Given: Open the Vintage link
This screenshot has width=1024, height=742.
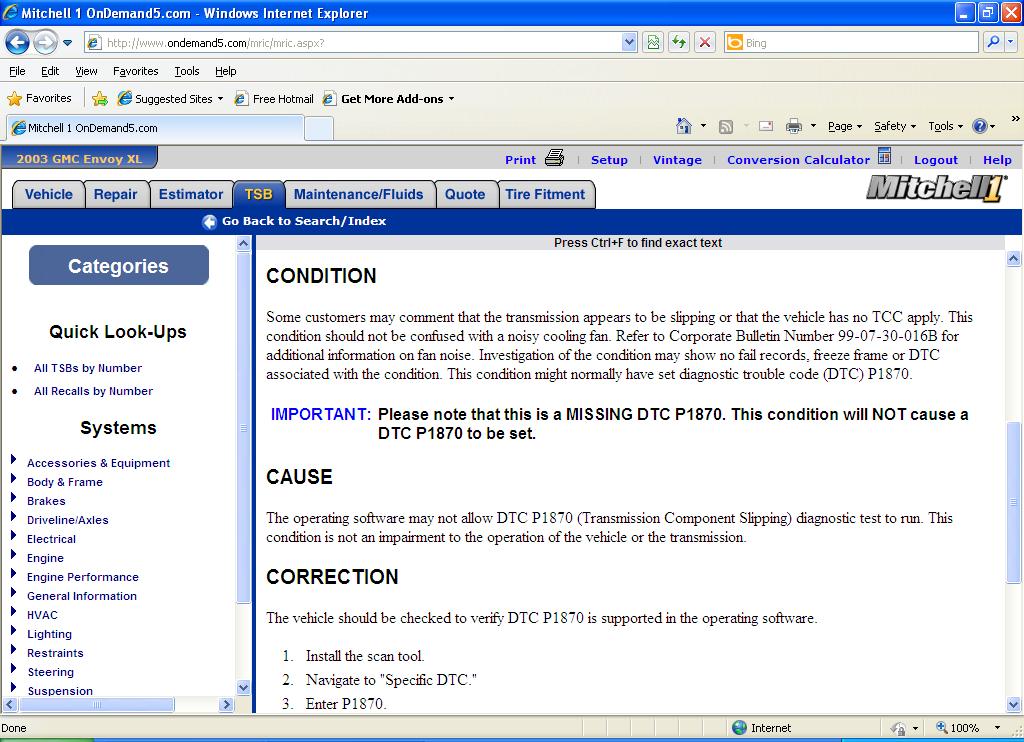Looking at the screenshot, I should [x=677, y=160].
